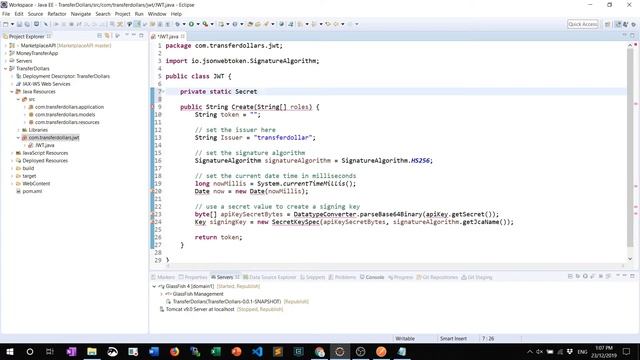Open the Project menu
This screenshot has height=360, width=640.
click(122, 14)
